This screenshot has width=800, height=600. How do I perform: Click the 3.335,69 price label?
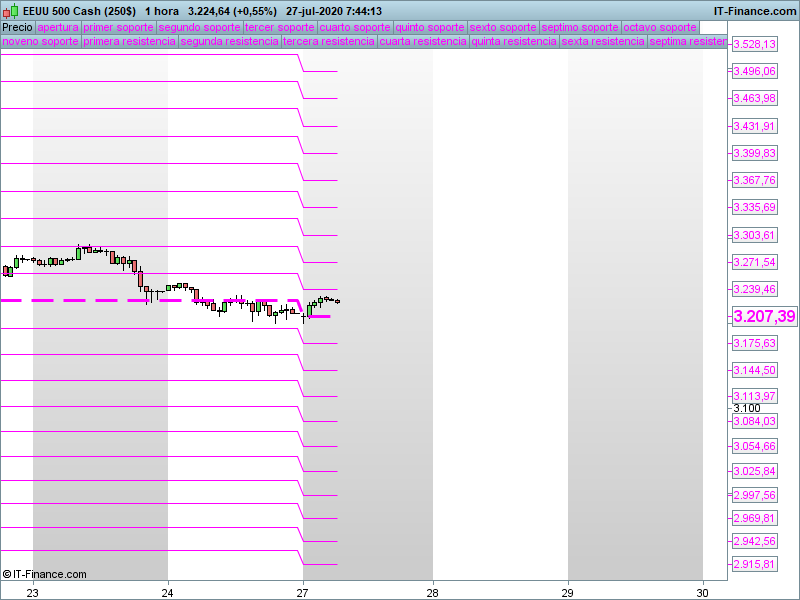755,207
